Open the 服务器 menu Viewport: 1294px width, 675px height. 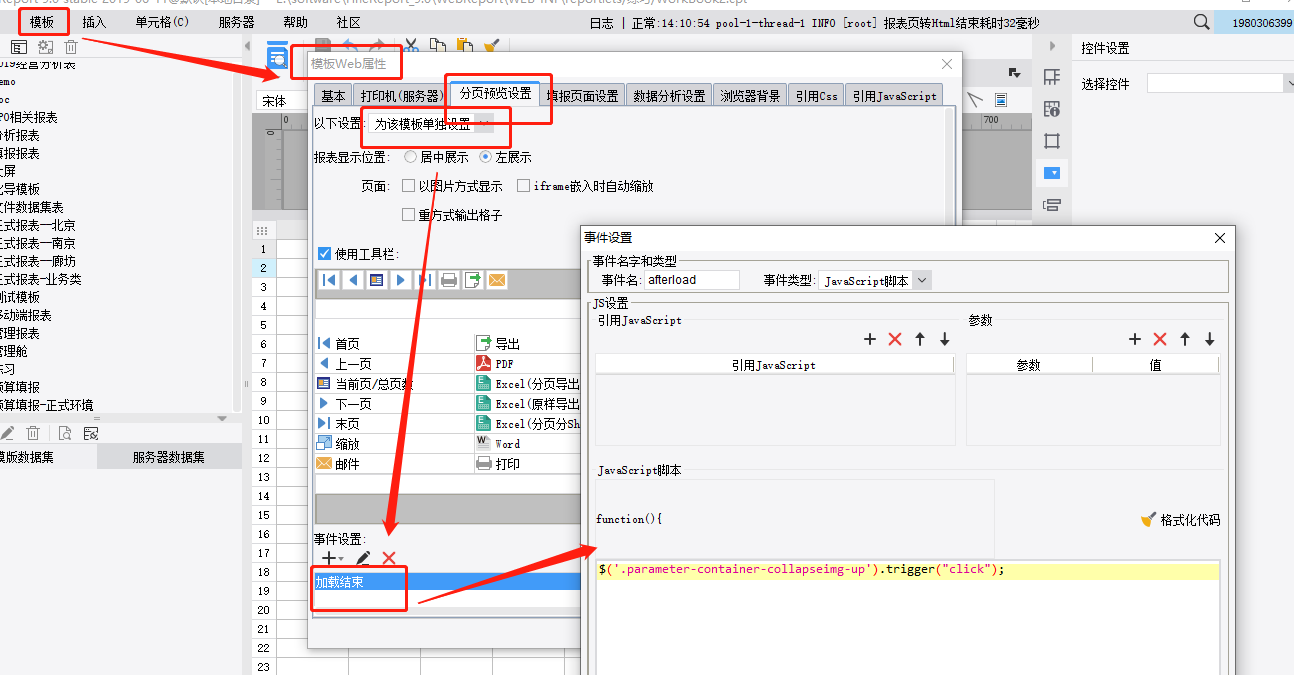236,22
